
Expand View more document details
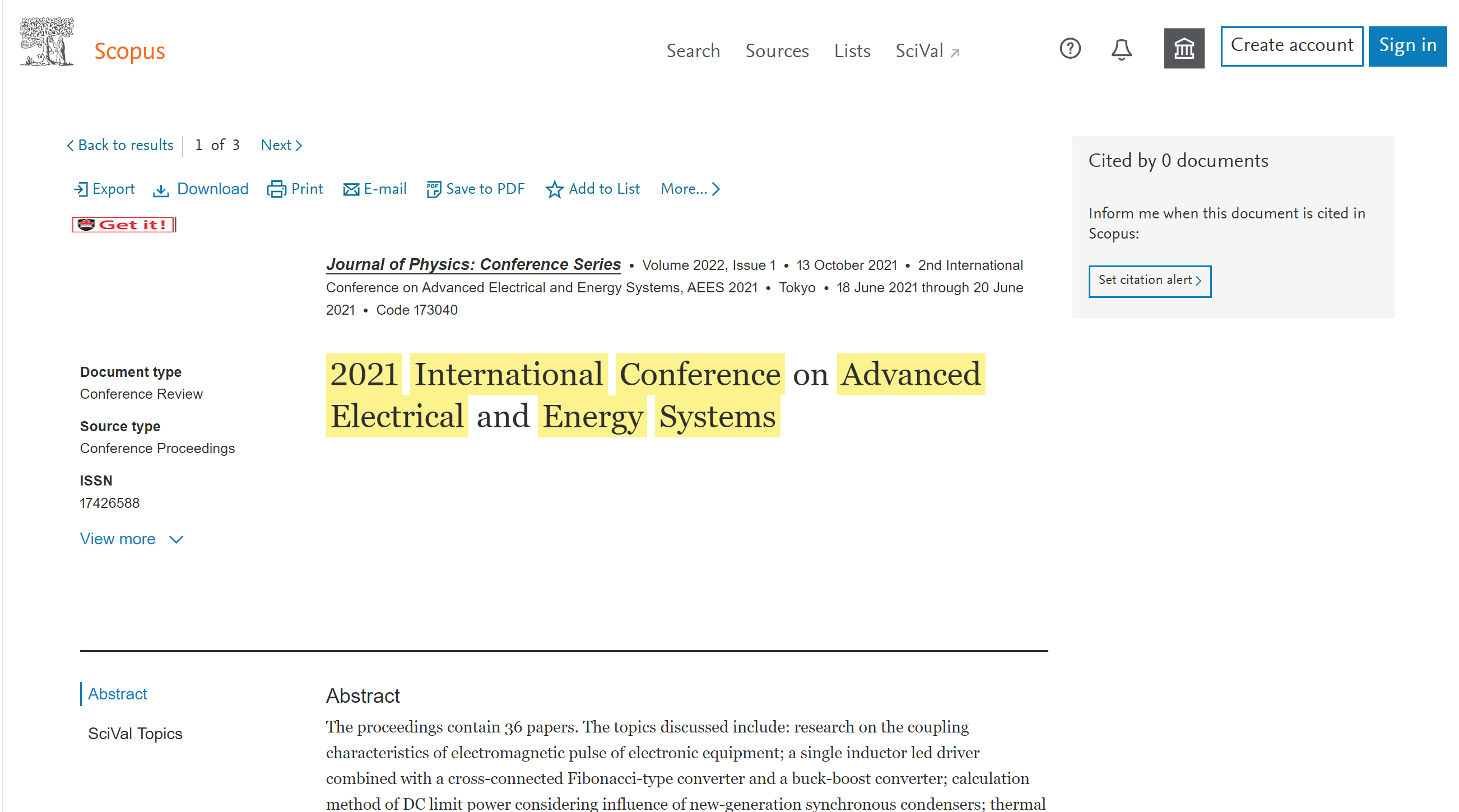[132, 539]
